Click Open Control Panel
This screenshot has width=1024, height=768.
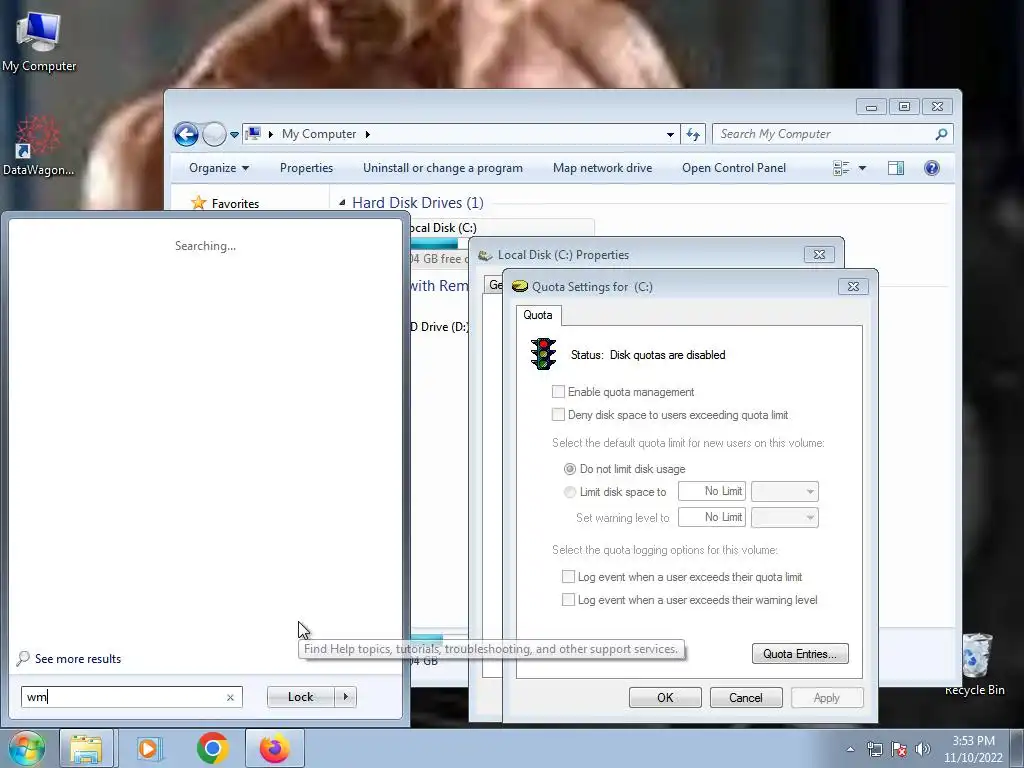tap(734, 168)
